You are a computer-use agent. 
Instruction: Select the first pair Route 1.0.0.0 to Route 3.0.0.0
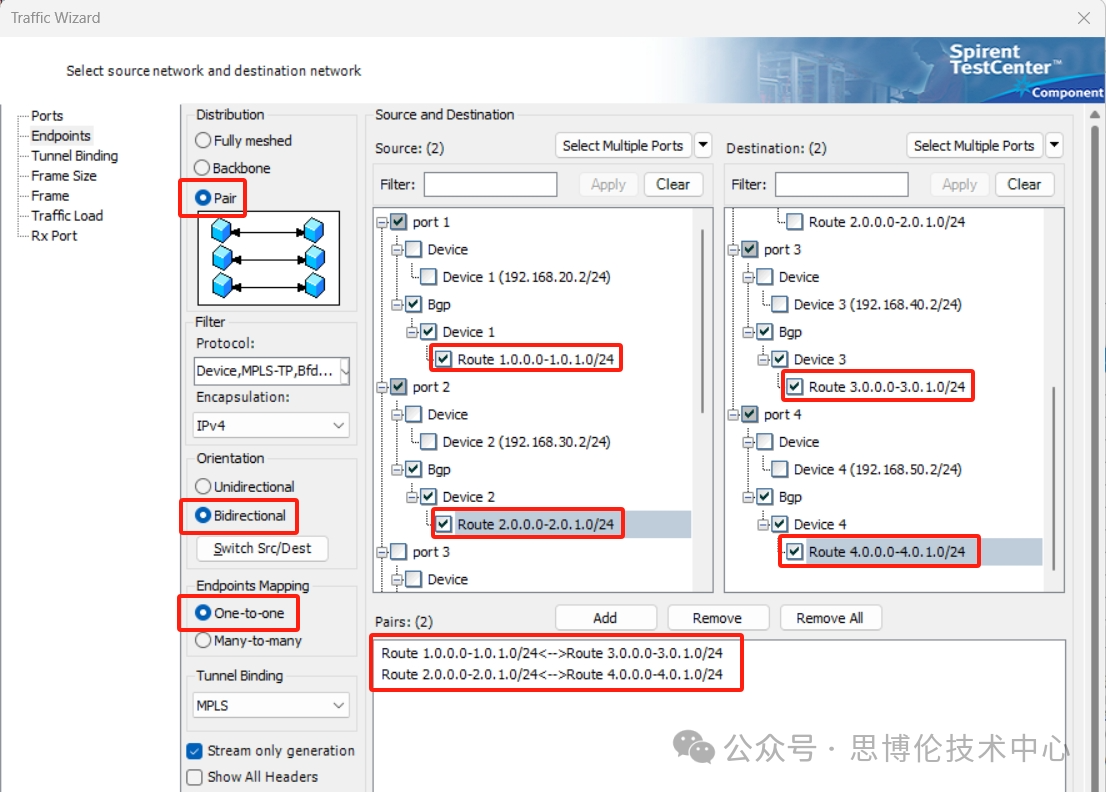(552, 653)
